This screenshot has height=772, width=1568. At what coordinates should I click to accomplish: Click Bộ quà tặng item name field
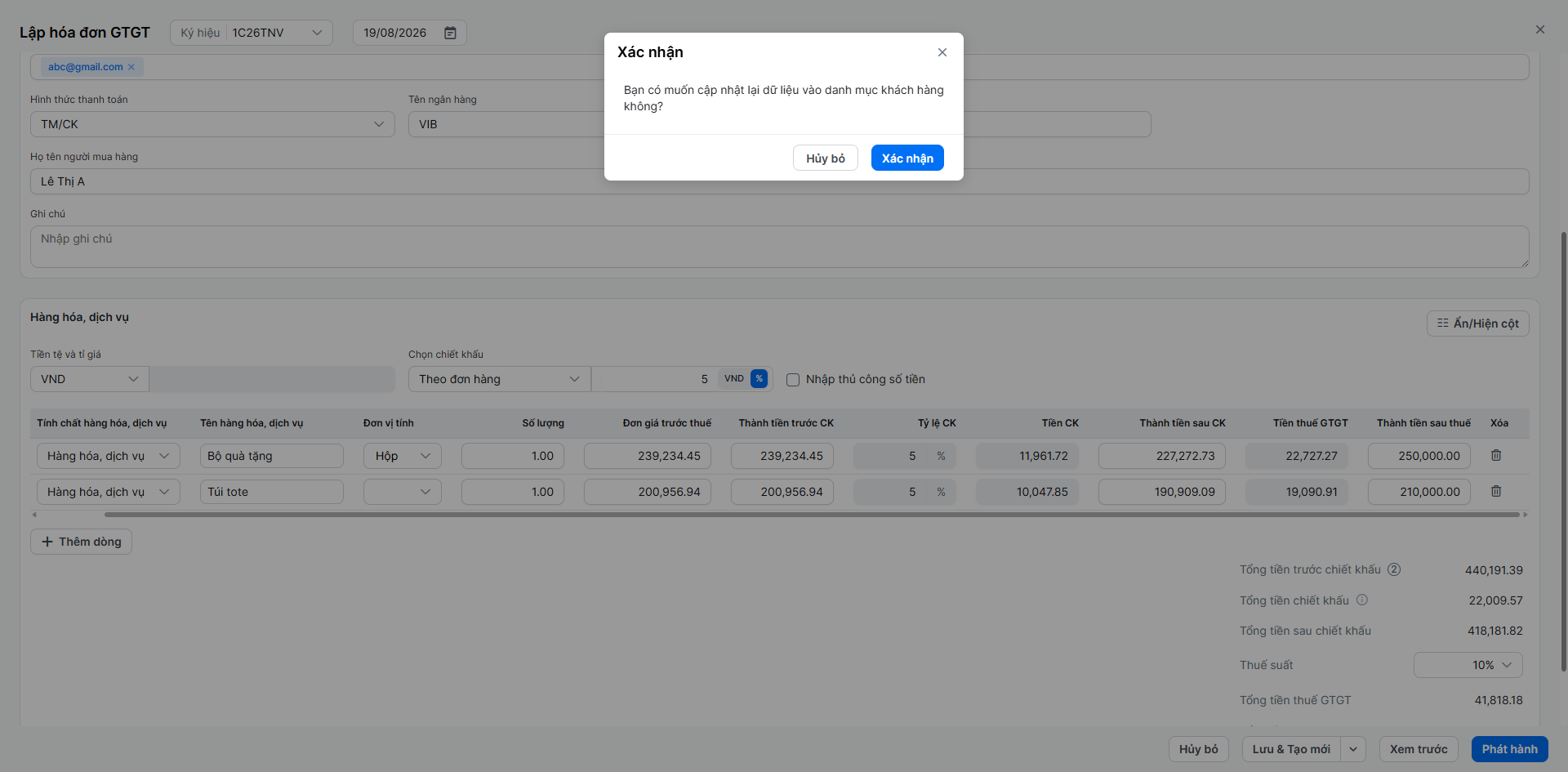(x=272, y=456)
